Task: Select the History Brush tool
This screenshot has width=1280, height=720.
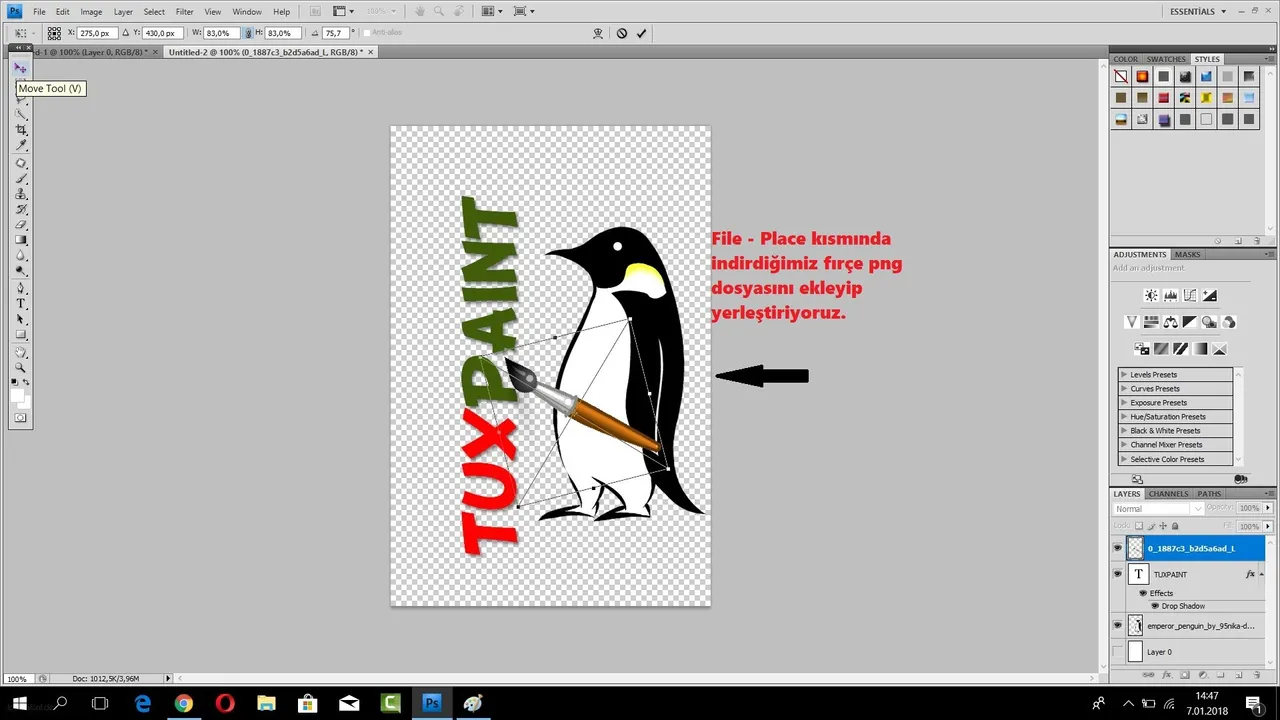Action: (x=20, y=210)
